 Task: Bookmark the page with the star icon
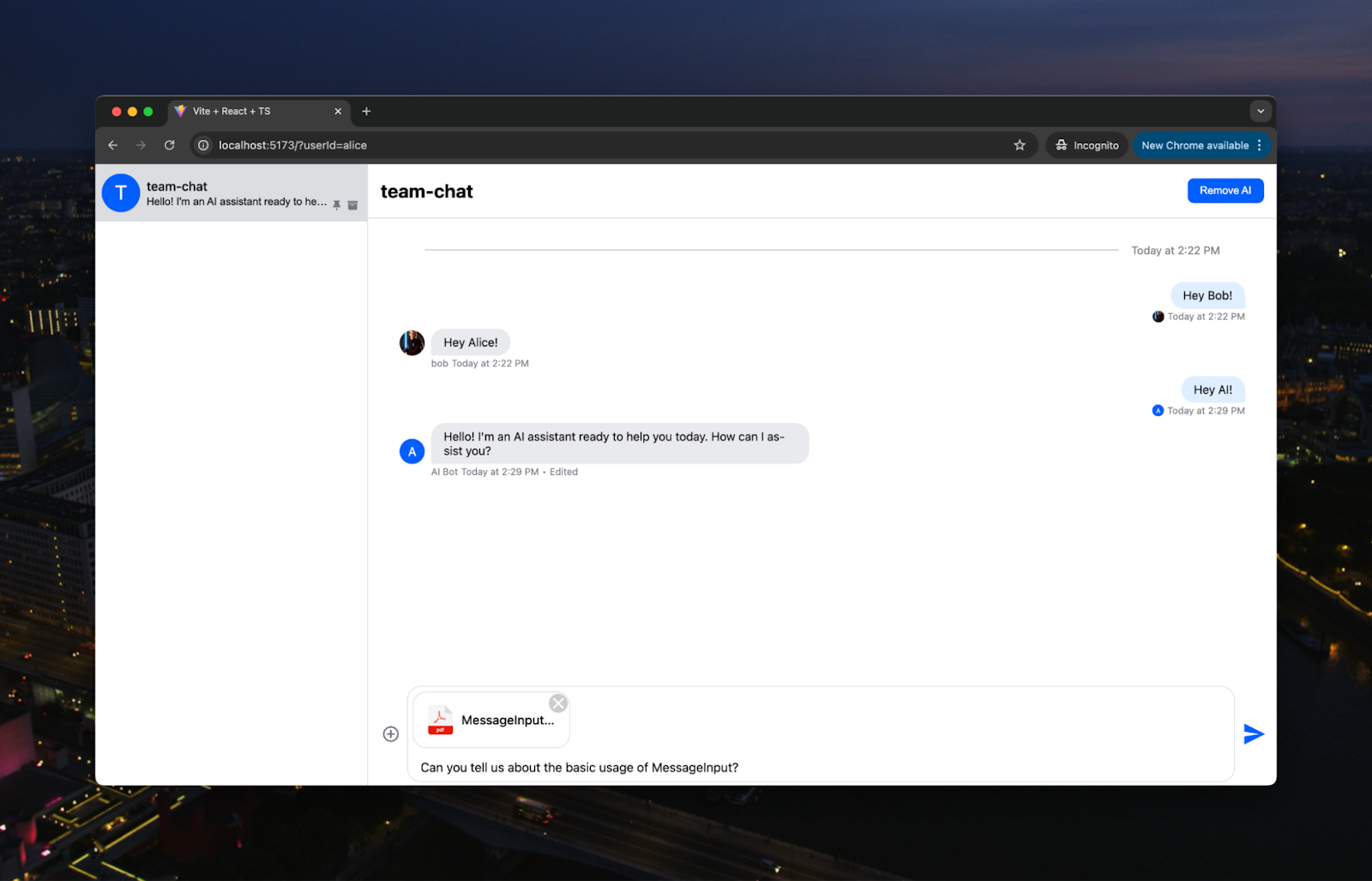pos(1020,145)
